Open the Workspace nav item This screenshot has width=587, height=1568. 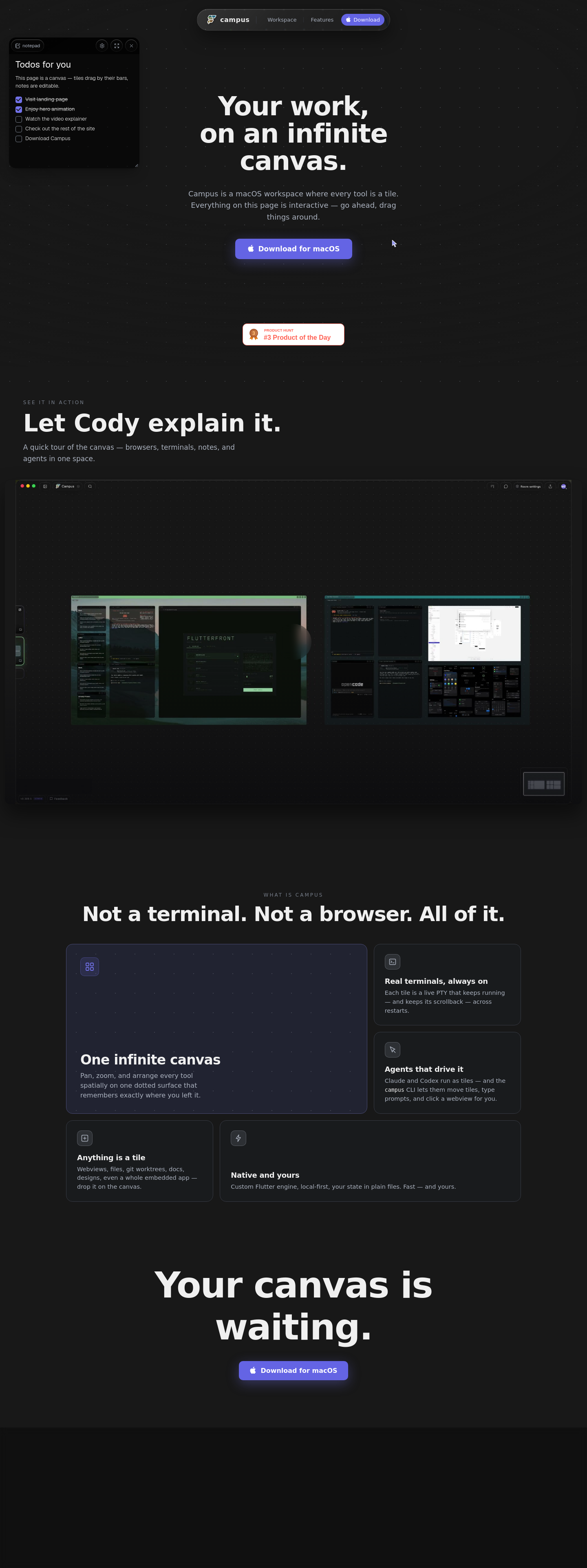coord(282,20)
